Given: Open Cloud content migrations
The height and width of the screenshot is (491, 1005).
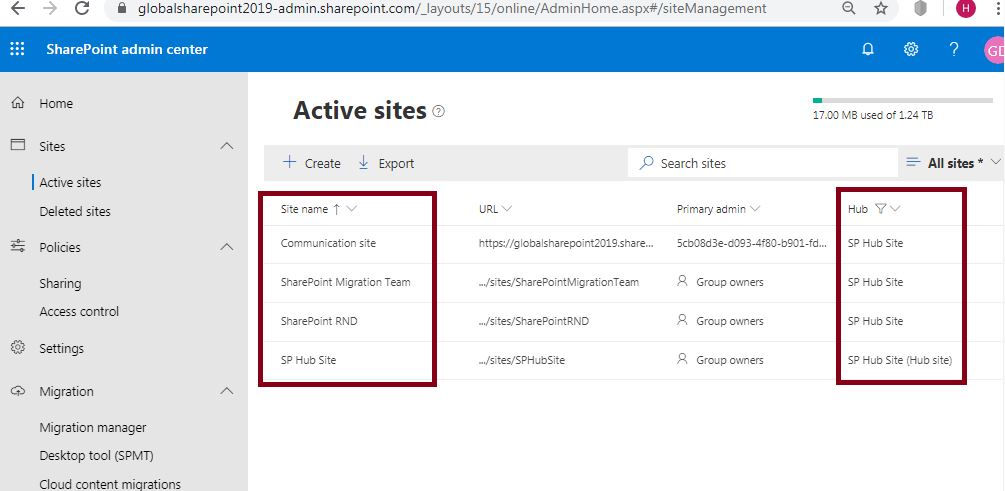Looking at the screenshot, I should [110, 484].
